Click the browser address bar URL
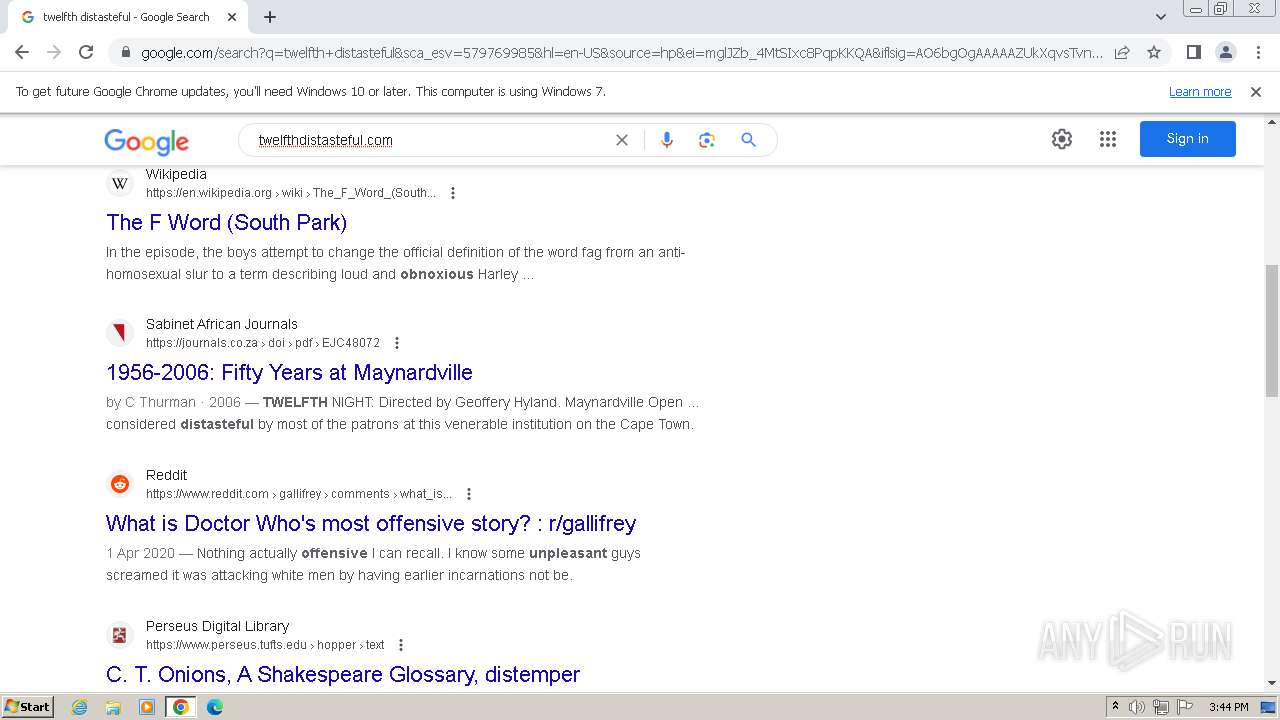Screen dimensions: 1280x720 pos(622,53)
